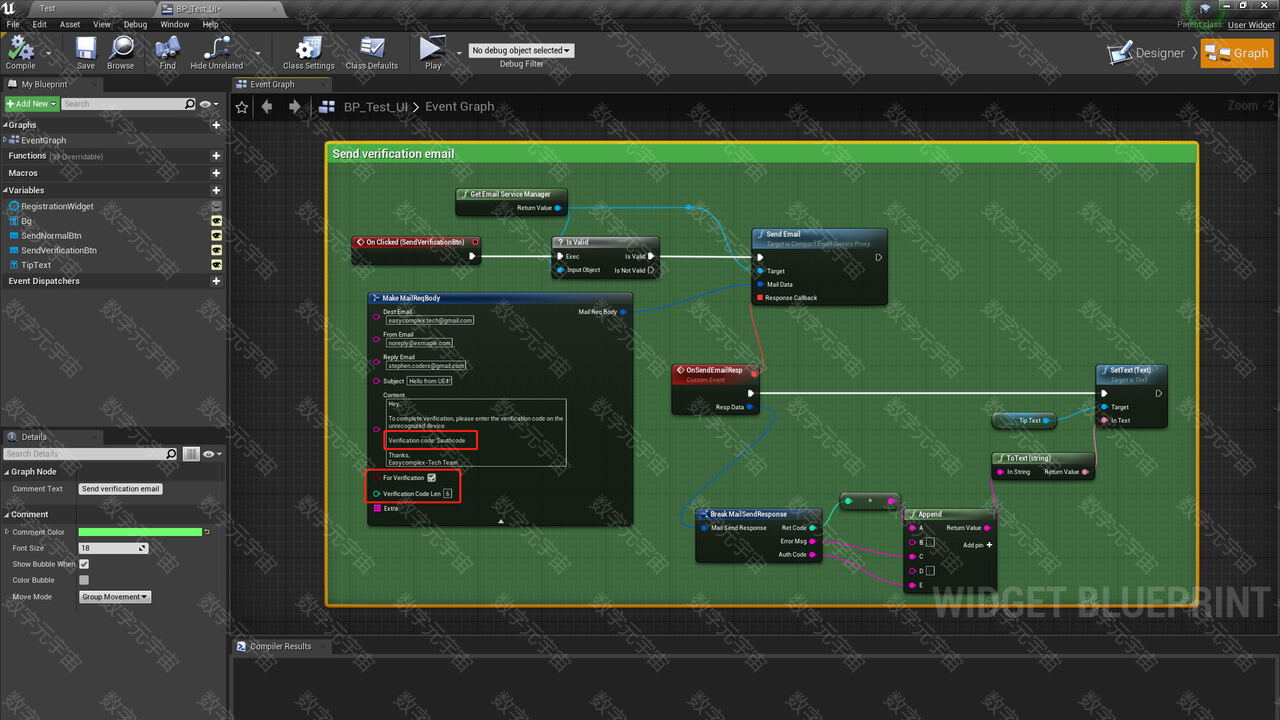
Task: Expand the Comment Color property
Action: click(x=6, y=532)
